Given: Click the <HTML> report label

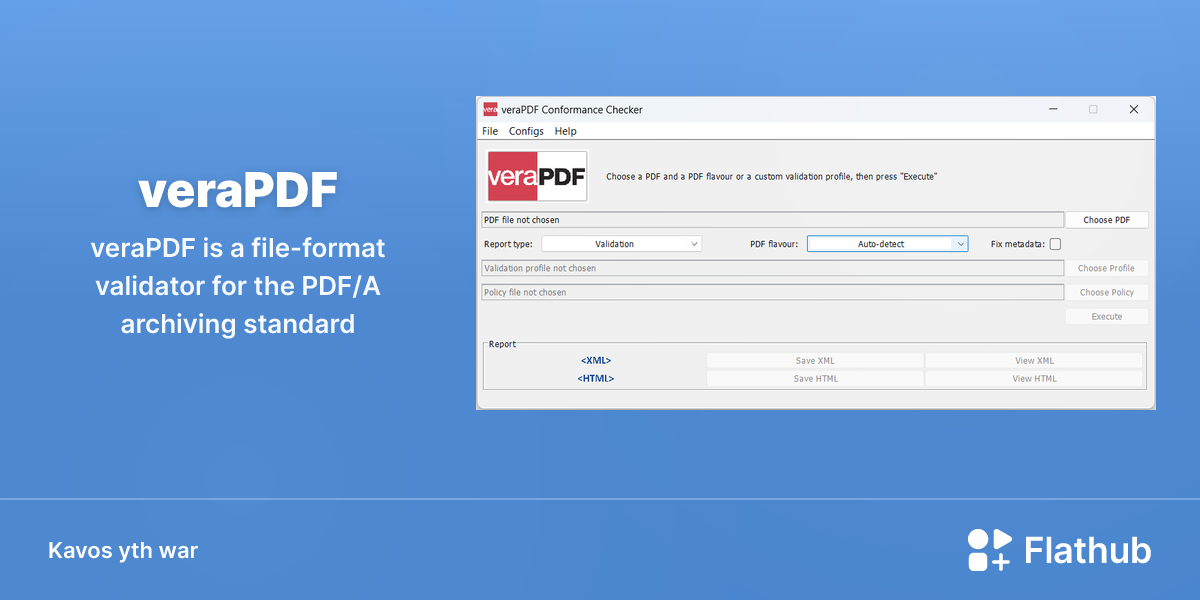Looking at the screenshot, I should pyautogui.click(x=596, y=379).
